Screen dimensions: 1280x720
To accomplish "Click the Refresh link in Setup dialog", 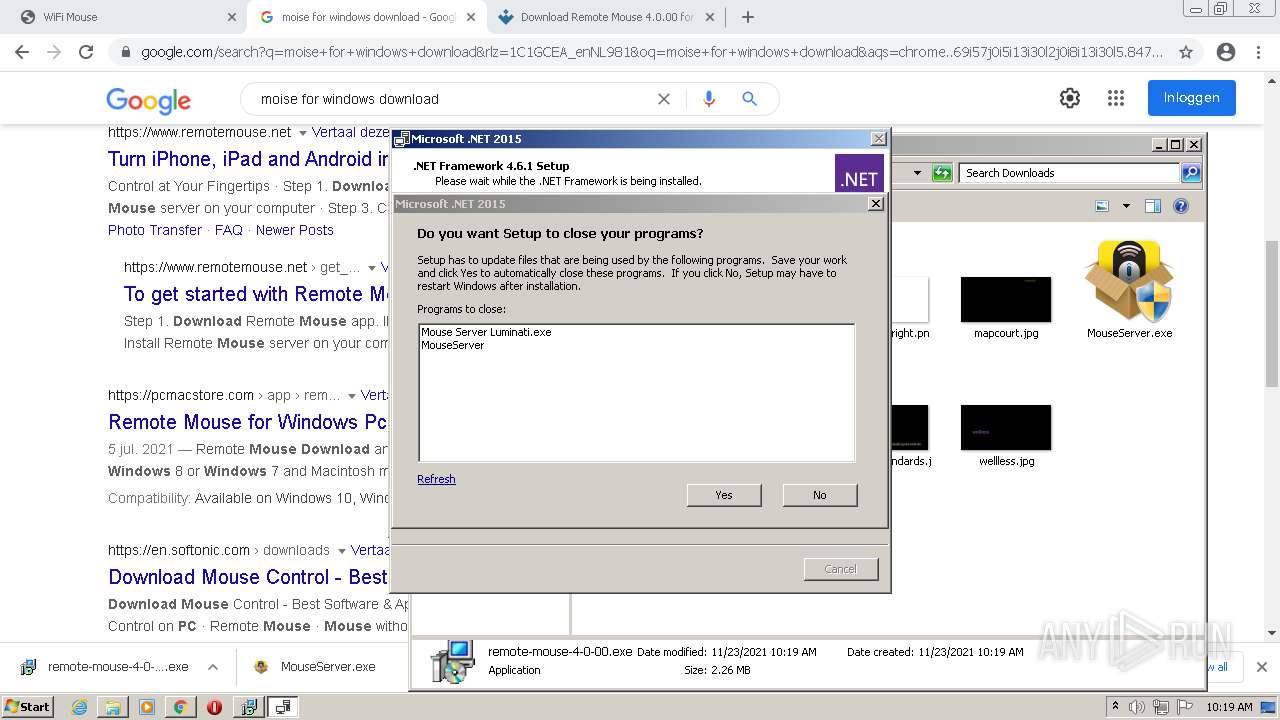I will (436, 479).
